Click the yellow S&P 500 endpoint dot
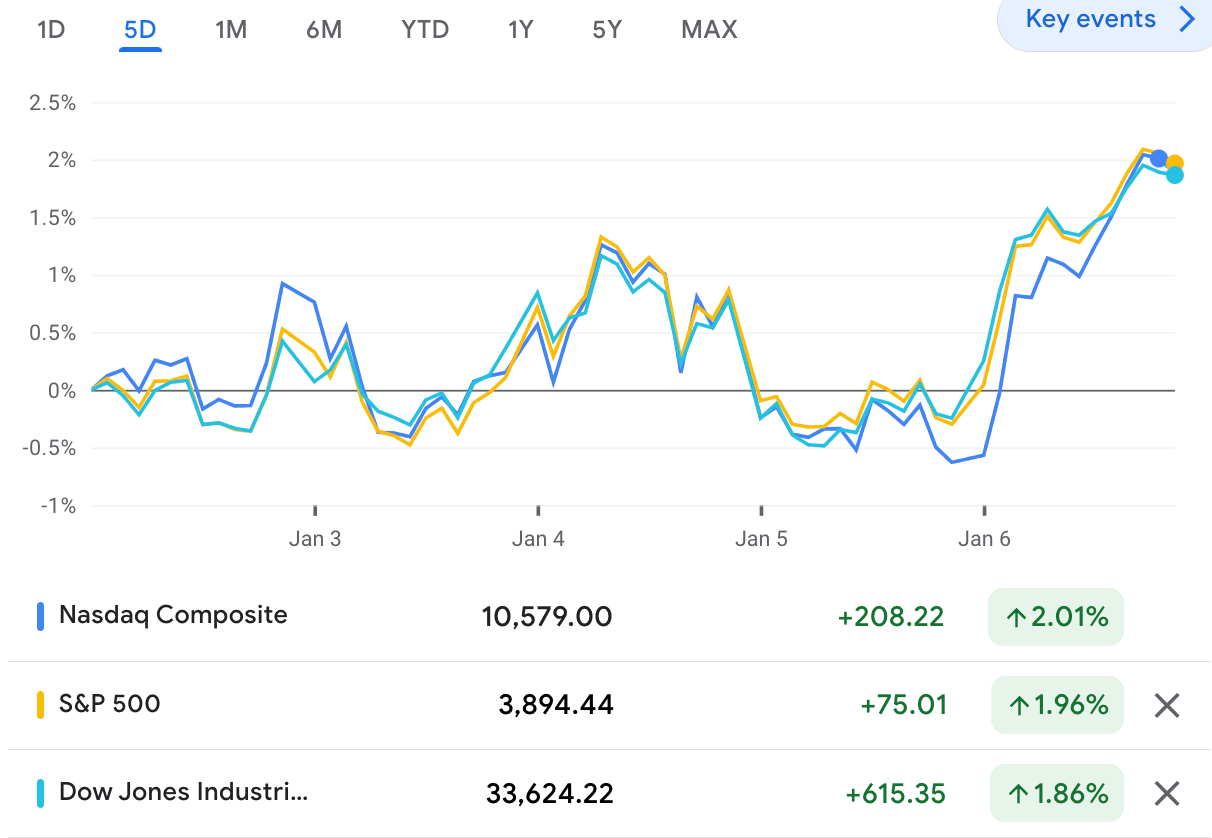The image size is (1212, 838). click(1175, 164)
